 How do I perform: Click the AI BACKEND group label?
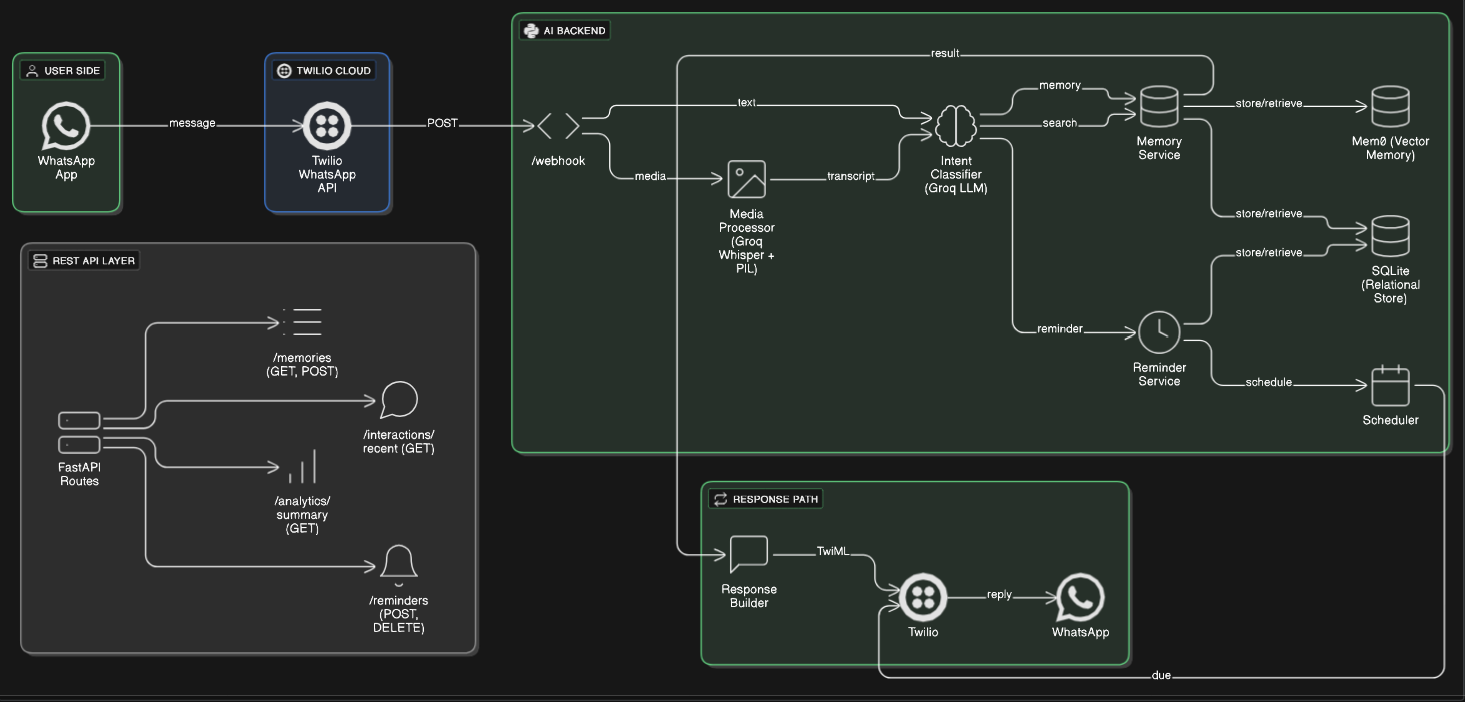tap(565, 30)
